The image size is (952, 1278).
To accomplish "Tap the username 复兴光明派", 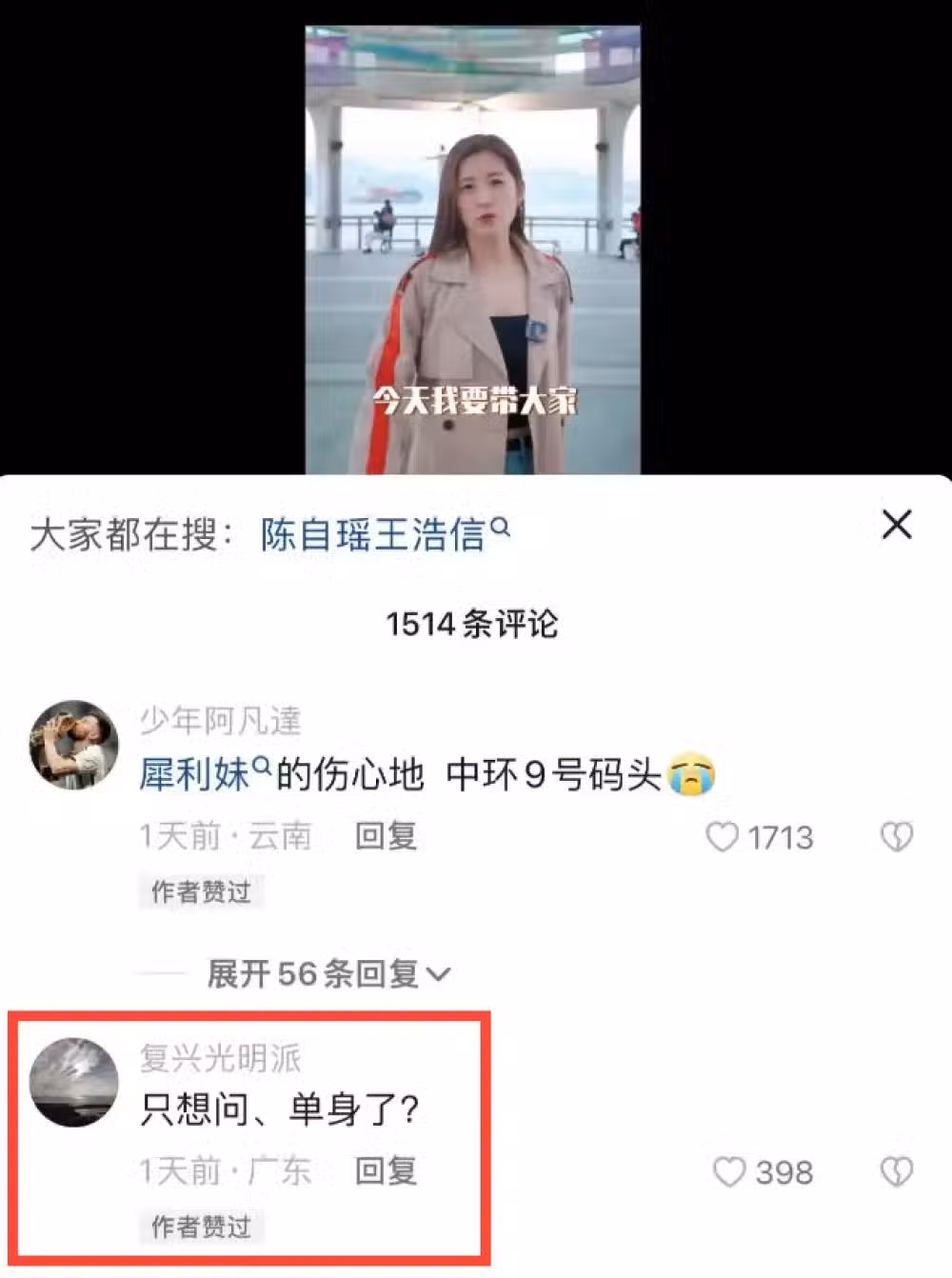I will [220, 1058].
